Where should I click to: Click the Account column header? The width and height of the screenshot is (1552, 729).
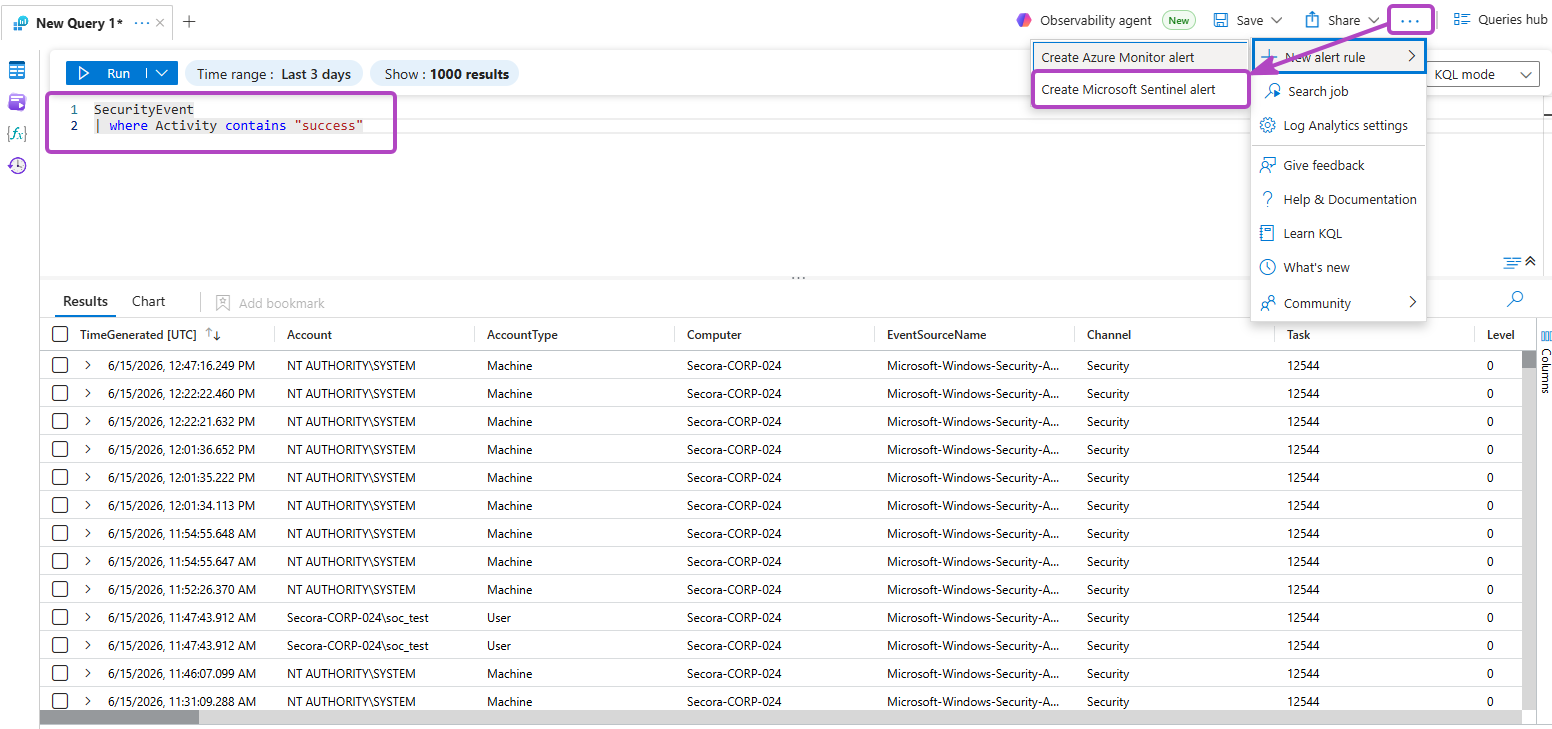coord(310,335)
